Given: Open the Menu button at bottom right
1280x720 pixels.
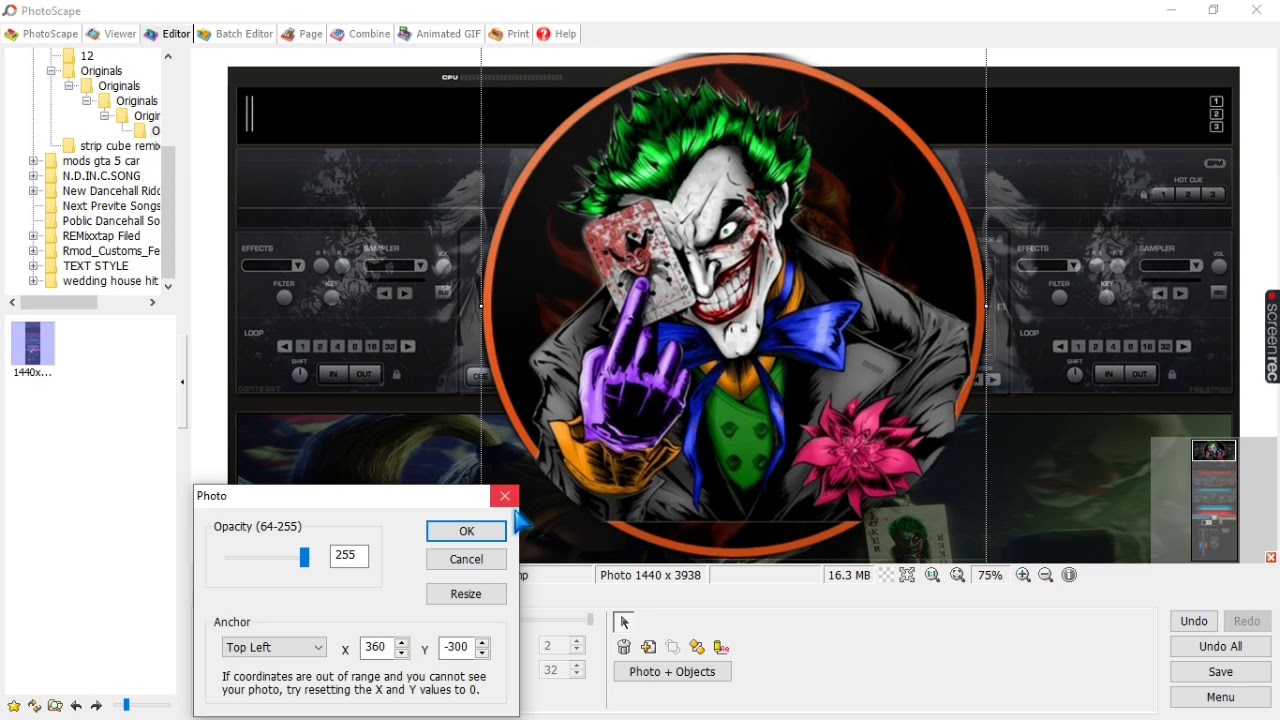Looking at the screenshot, I should coord(1221,697).
